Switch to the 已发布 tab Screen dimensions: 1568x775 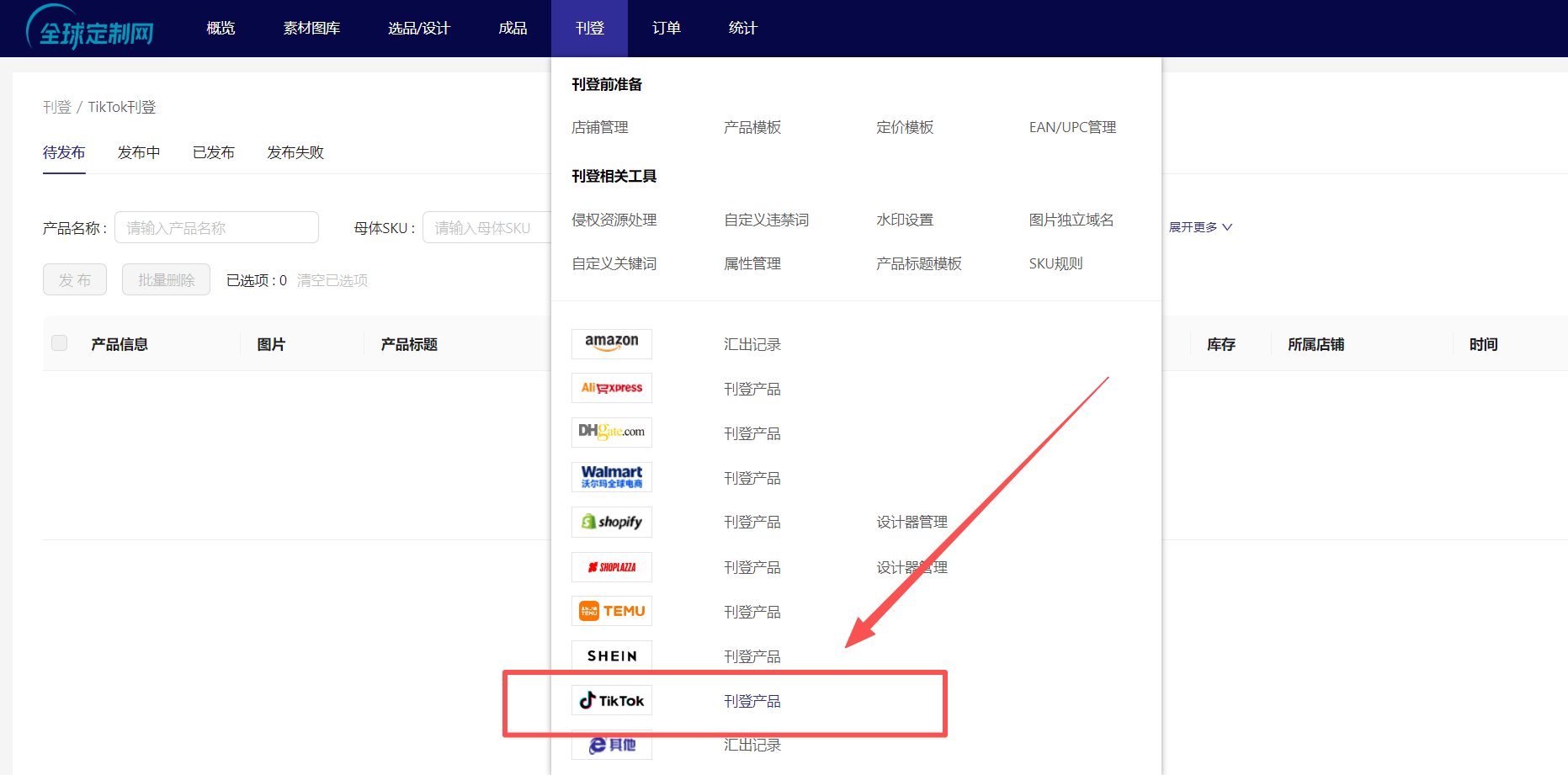pyautogui.click(x=213, y=152)
